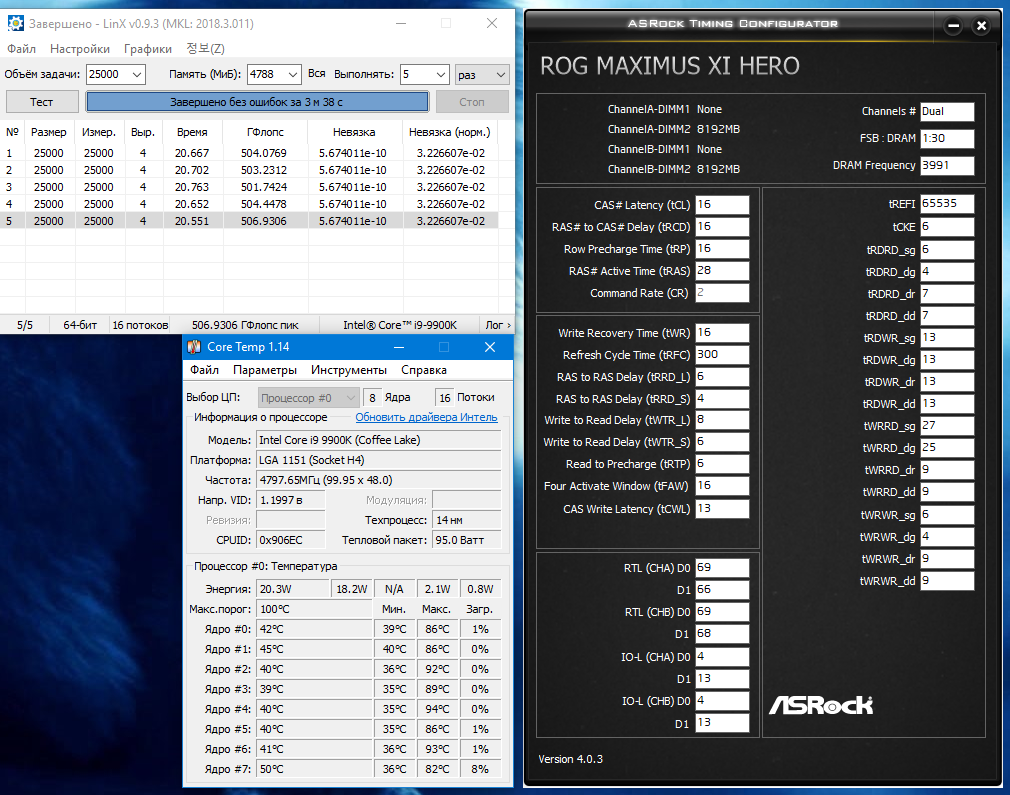Click the Частота frequency field
This screenshot has width=1010, height=795.
pyautogui.click(x=379, y=480)
